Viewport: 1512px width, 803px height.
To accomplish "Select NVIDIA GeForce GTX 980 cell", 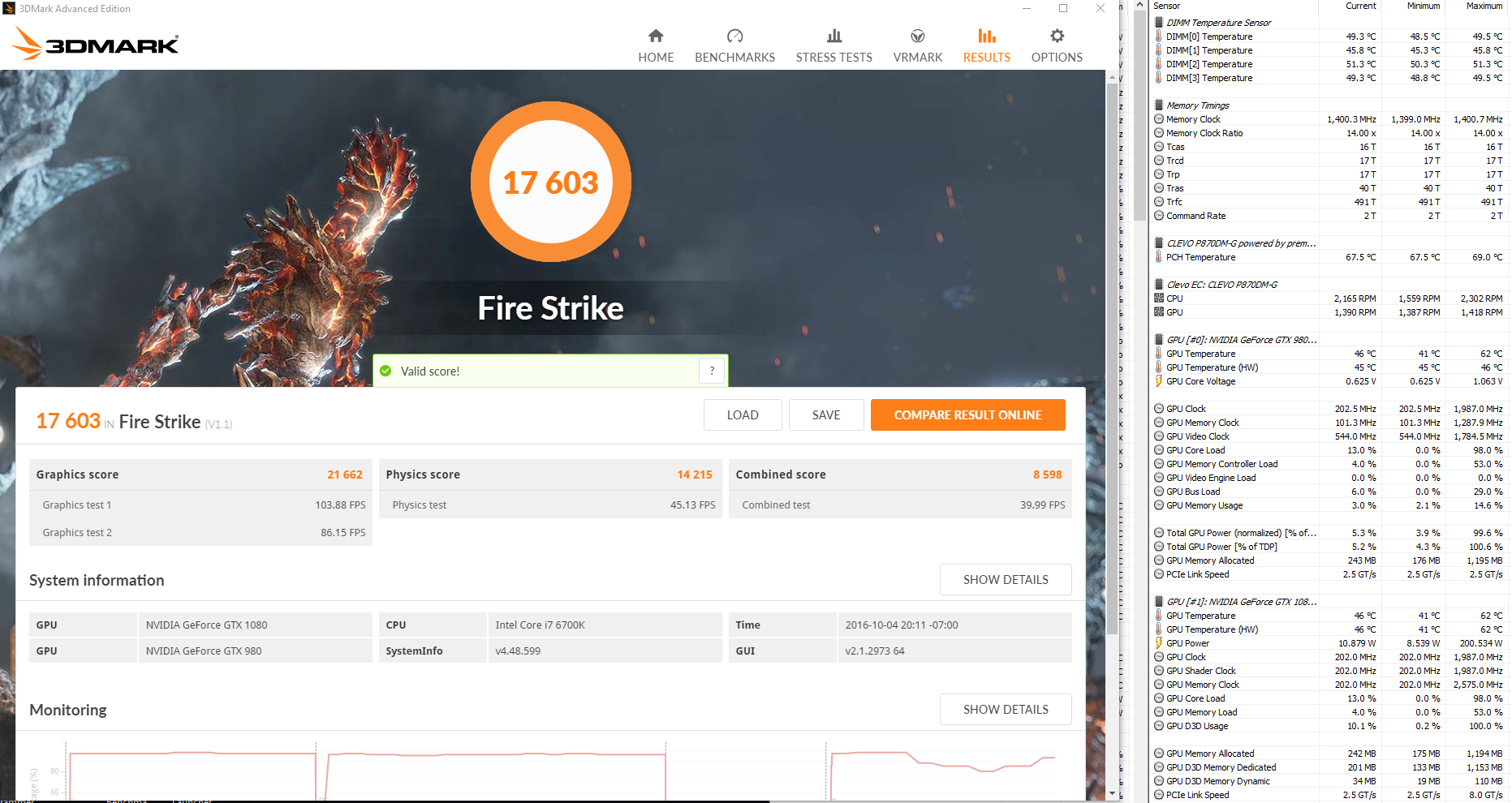I will pyautogui.click(x=255, y=651).
